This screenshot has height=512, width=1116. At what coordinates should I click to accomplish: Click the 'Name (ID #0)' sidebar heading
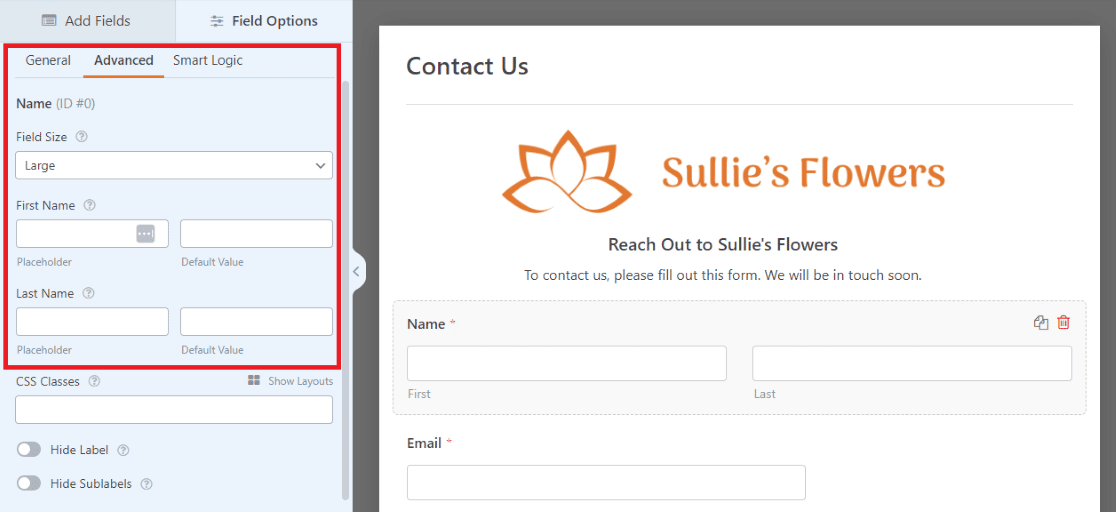click(56, 104)
